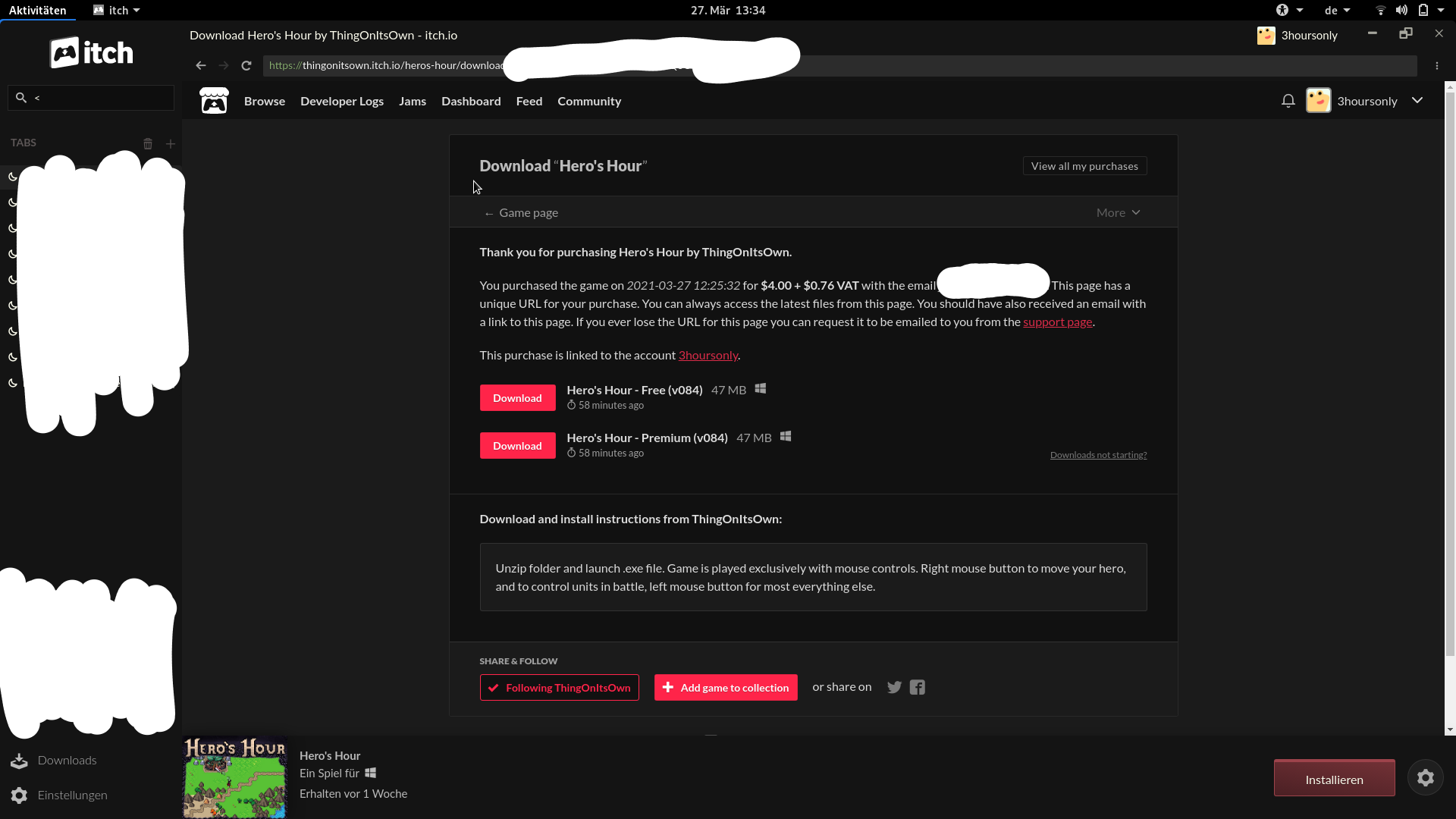Click the notifications bell icon
The height and width of the screenshot is (819, 1456).
point(1288,101)
